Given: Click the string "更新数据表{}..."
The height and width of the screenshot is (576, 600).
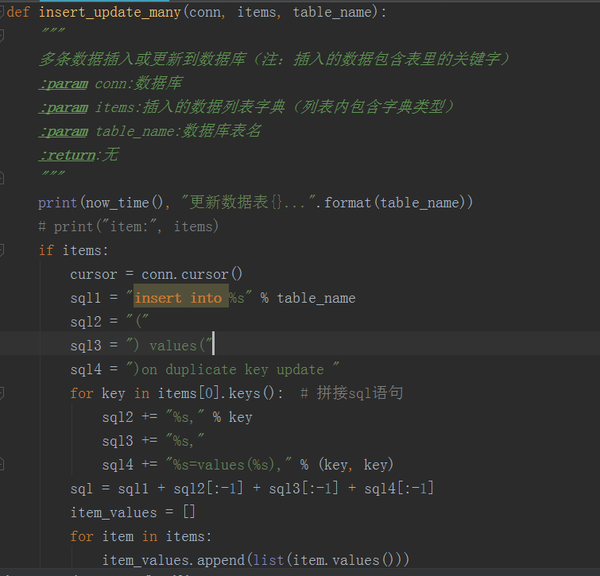Looking at the screenshot, I should coord(248,202).
